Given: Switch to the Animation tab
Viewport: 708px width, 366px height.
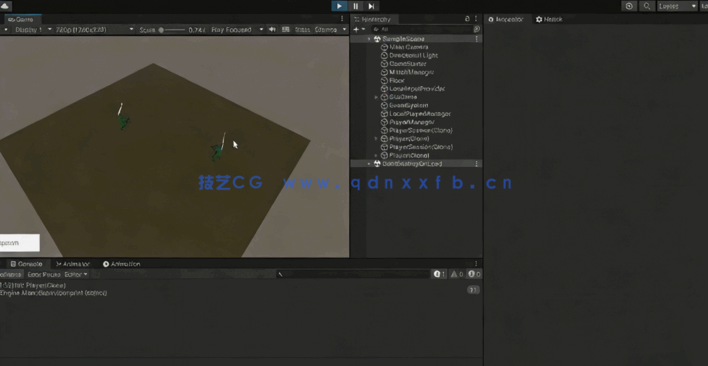Looking at the screenshot, I should click(x=121, y=264).
